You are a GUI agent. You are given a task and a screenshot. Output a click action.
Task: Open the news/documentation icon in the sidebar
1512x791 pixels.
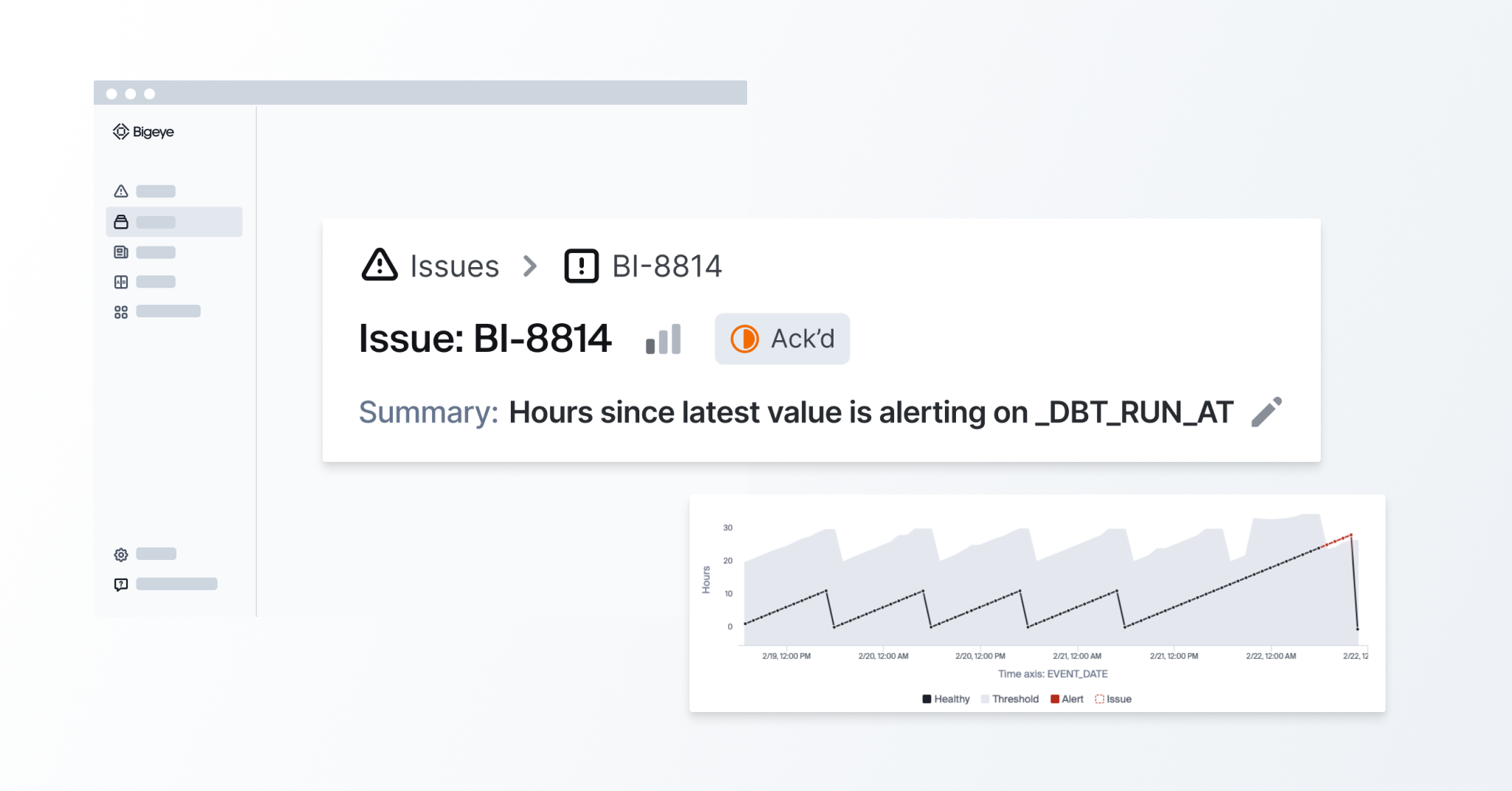[x=121, y=252]
